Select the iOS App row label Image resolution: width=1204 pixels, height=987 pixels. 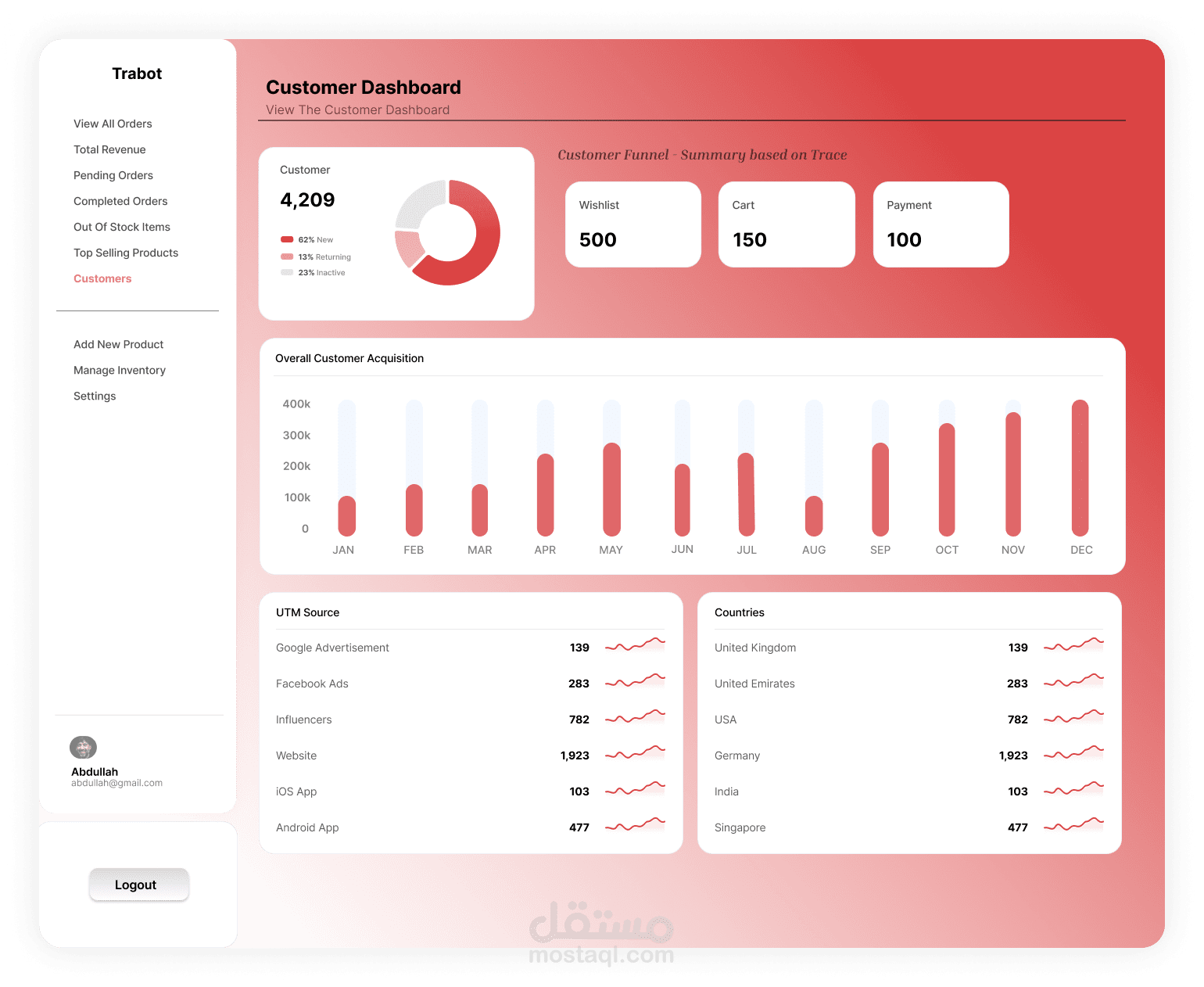coord(296,791)
